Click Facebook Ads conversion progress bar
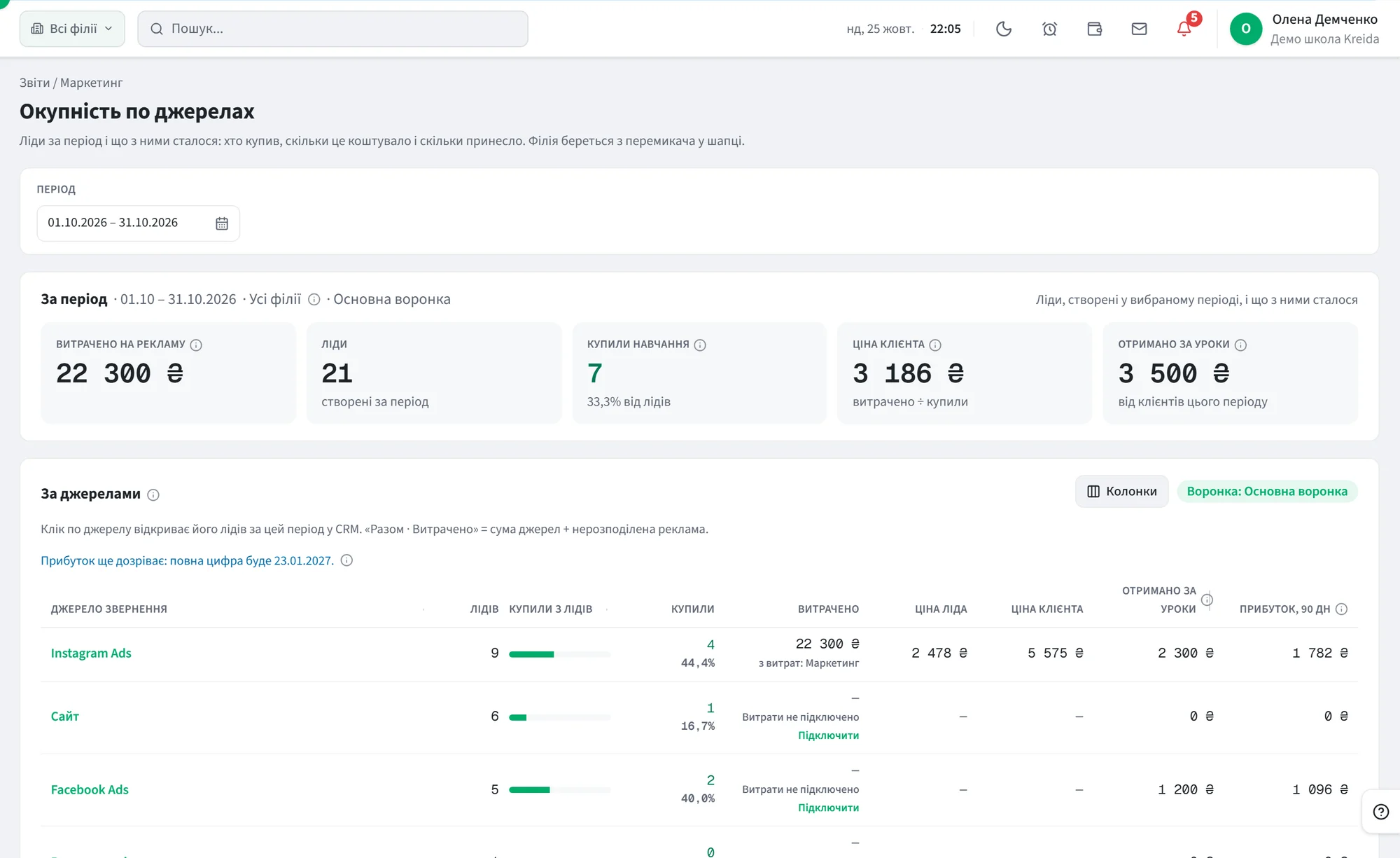1400x858 pixels. [x=559, y=790]
